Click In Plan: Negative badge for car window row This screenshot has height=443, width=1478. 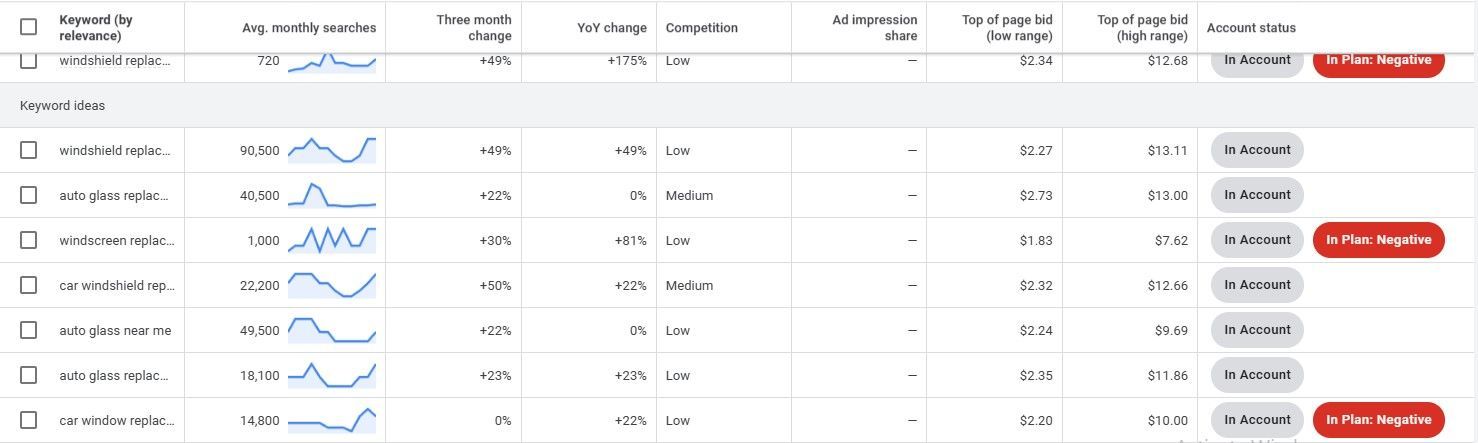coord(1378,420)
